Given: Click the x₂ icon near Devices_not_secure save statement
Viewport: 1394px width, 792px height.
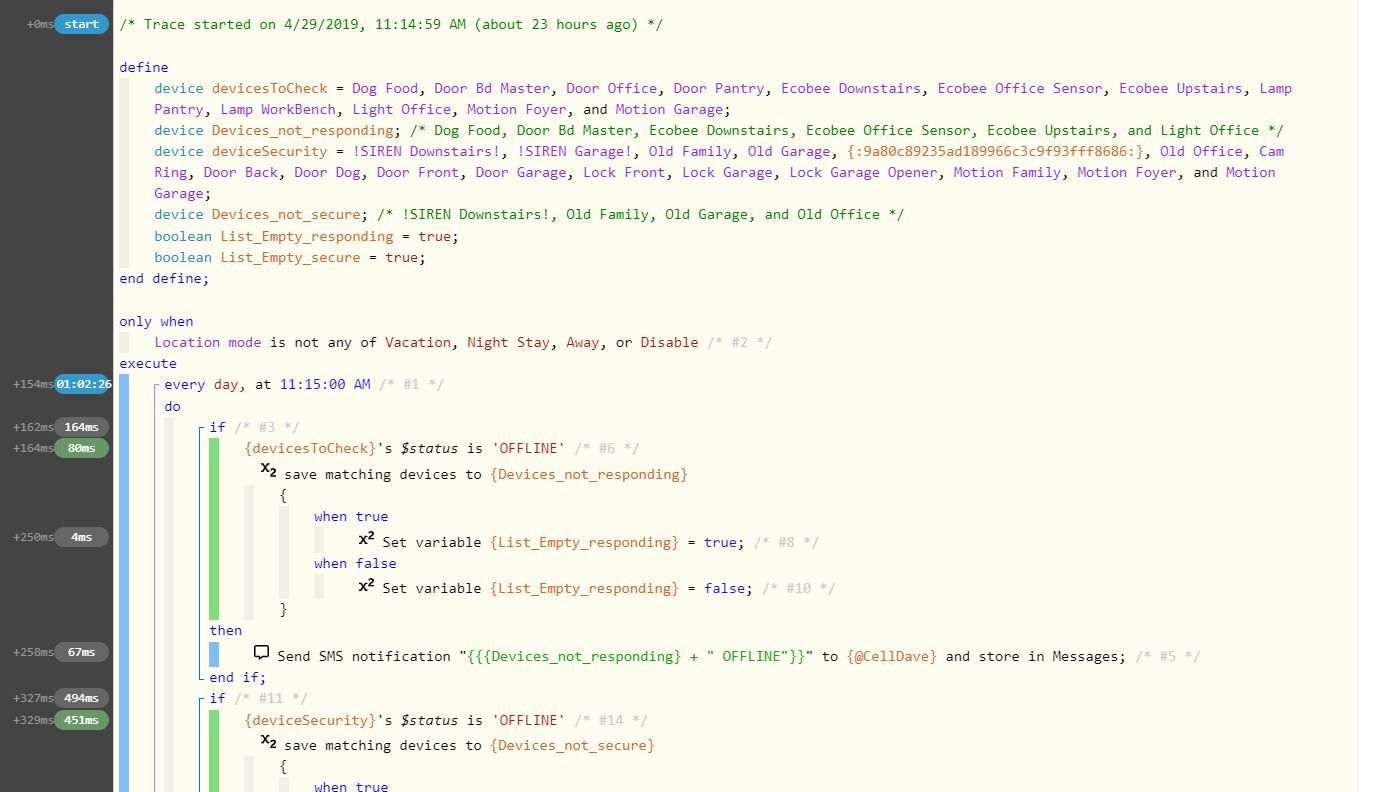Looking at the screenshot, I should click(x=267, y=742).
